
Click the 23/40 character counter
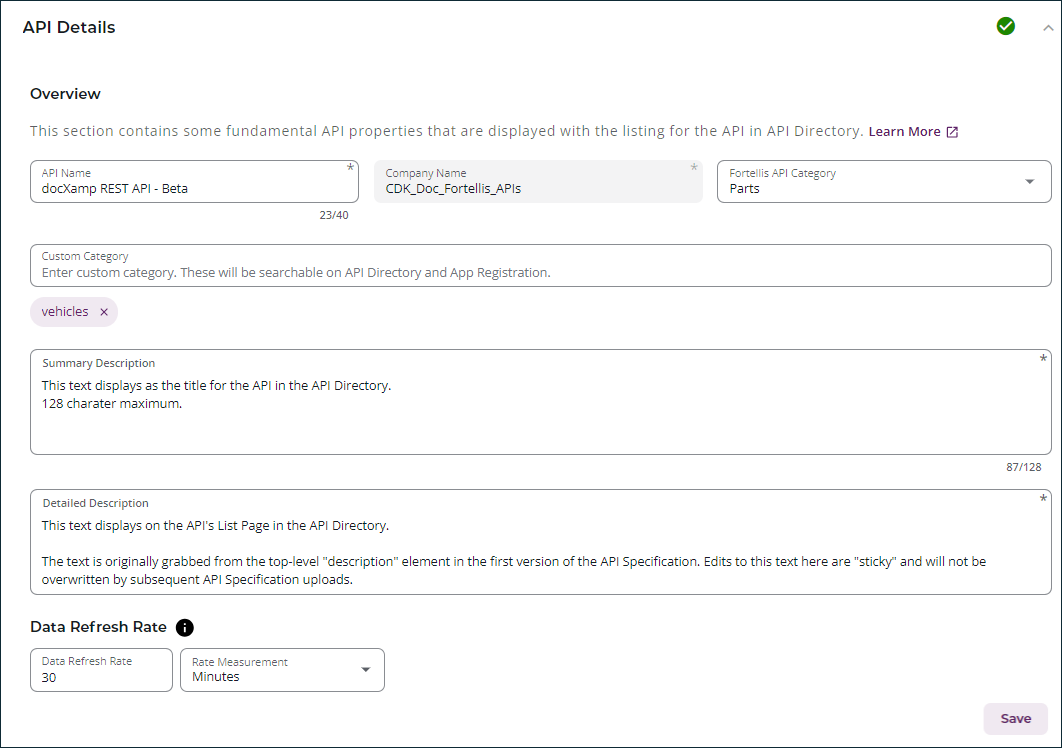[x=334, y=215]
